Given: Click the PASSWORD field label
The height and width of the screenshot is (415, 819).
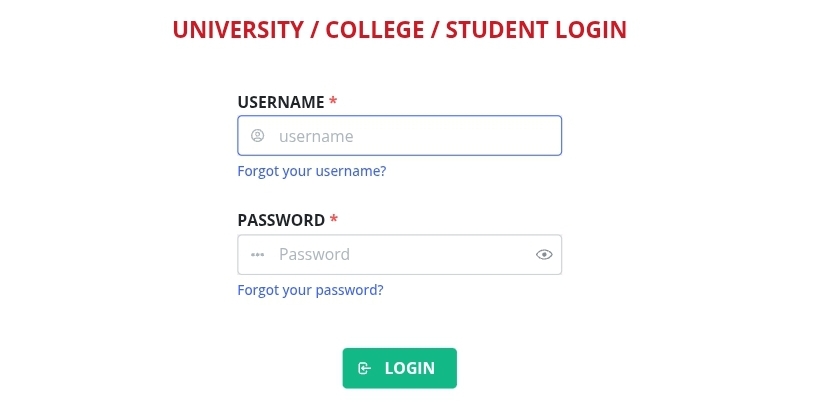Looking at the screenshot, I should click(281, 220).
